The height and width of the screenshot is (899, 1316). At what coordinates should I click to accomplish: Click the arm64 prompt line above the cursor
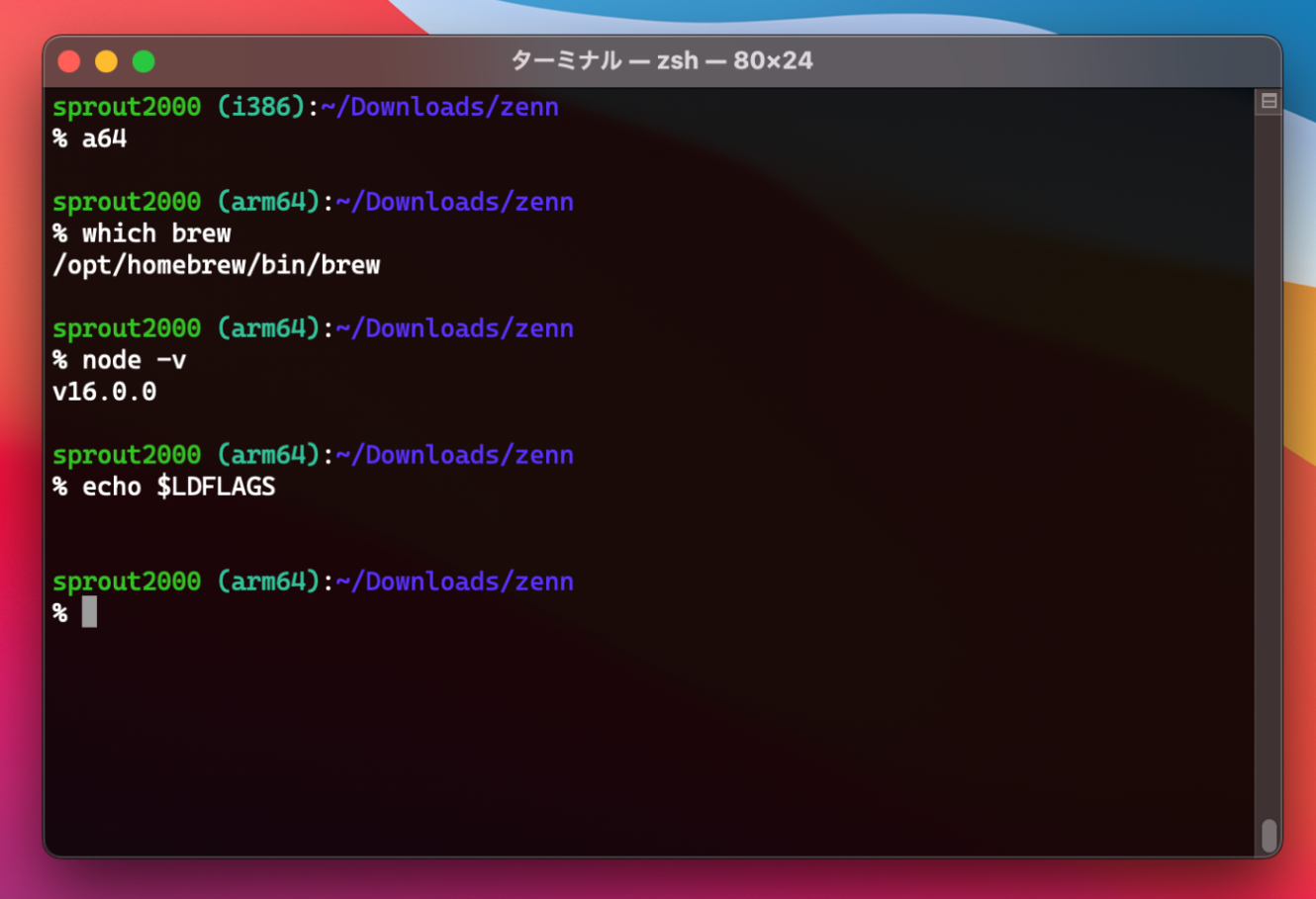pyautogui.click(x=313, y=582)
